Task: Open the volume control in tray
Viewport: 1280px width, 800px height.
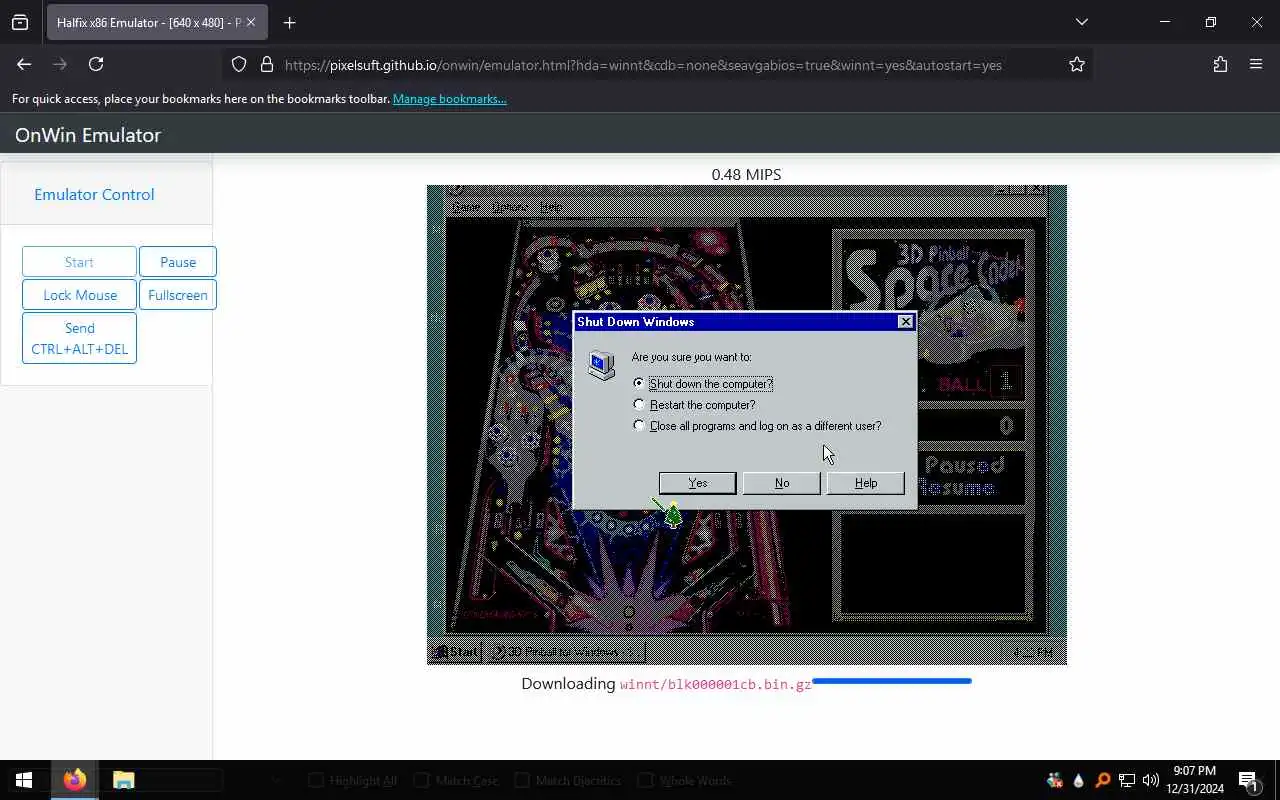Action: (x=1151, y=780)
